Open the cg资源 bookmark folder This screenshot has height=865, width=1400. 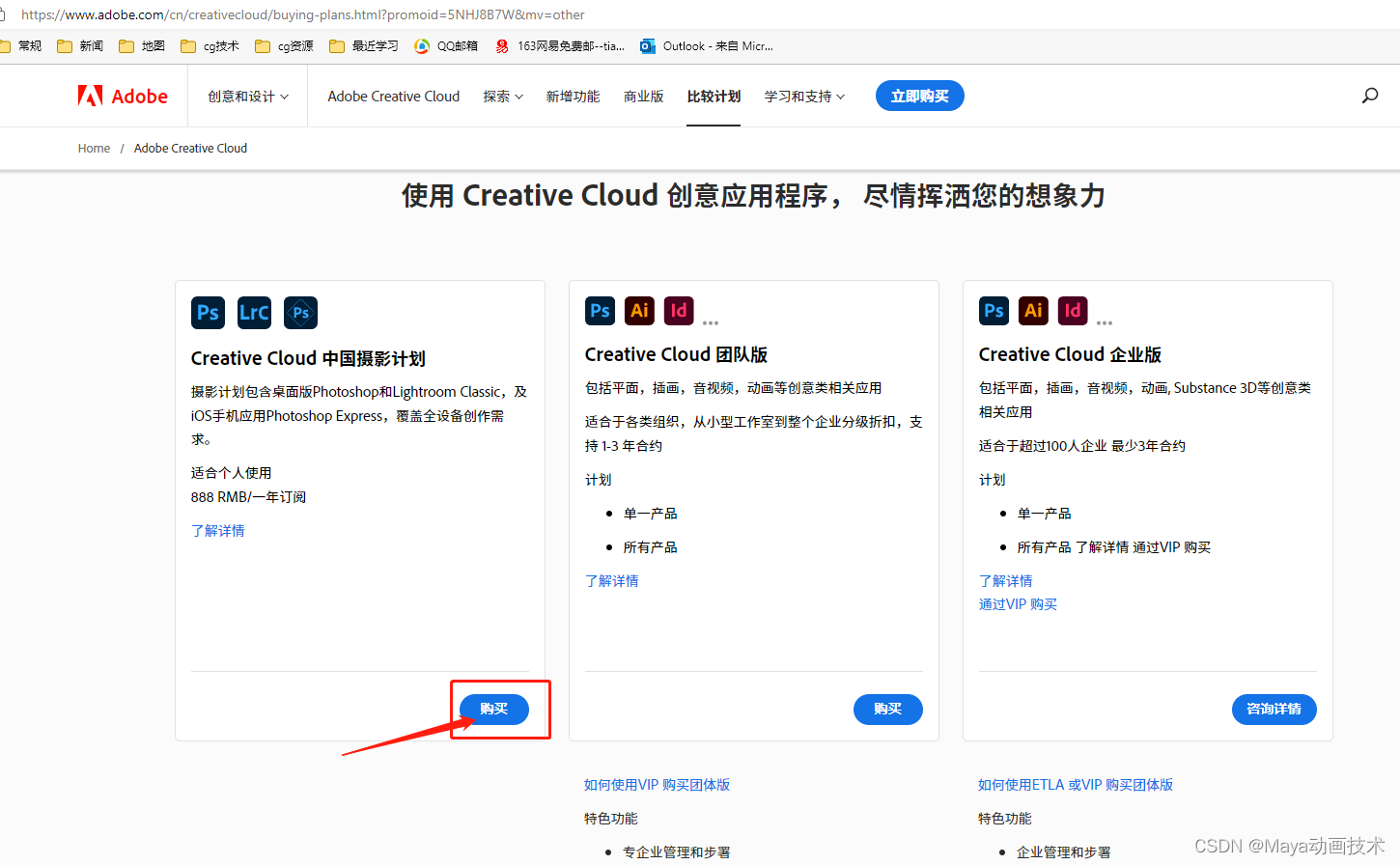pos(284,46)
